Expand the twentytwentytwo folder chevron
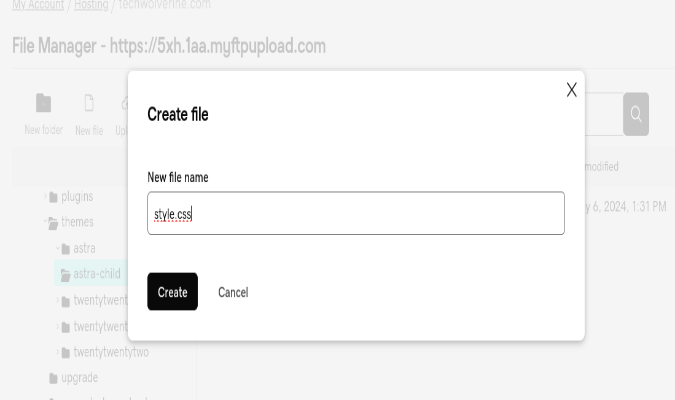Image resolution: width=675 pixels, height=400 pixels. tap(57, 351)
